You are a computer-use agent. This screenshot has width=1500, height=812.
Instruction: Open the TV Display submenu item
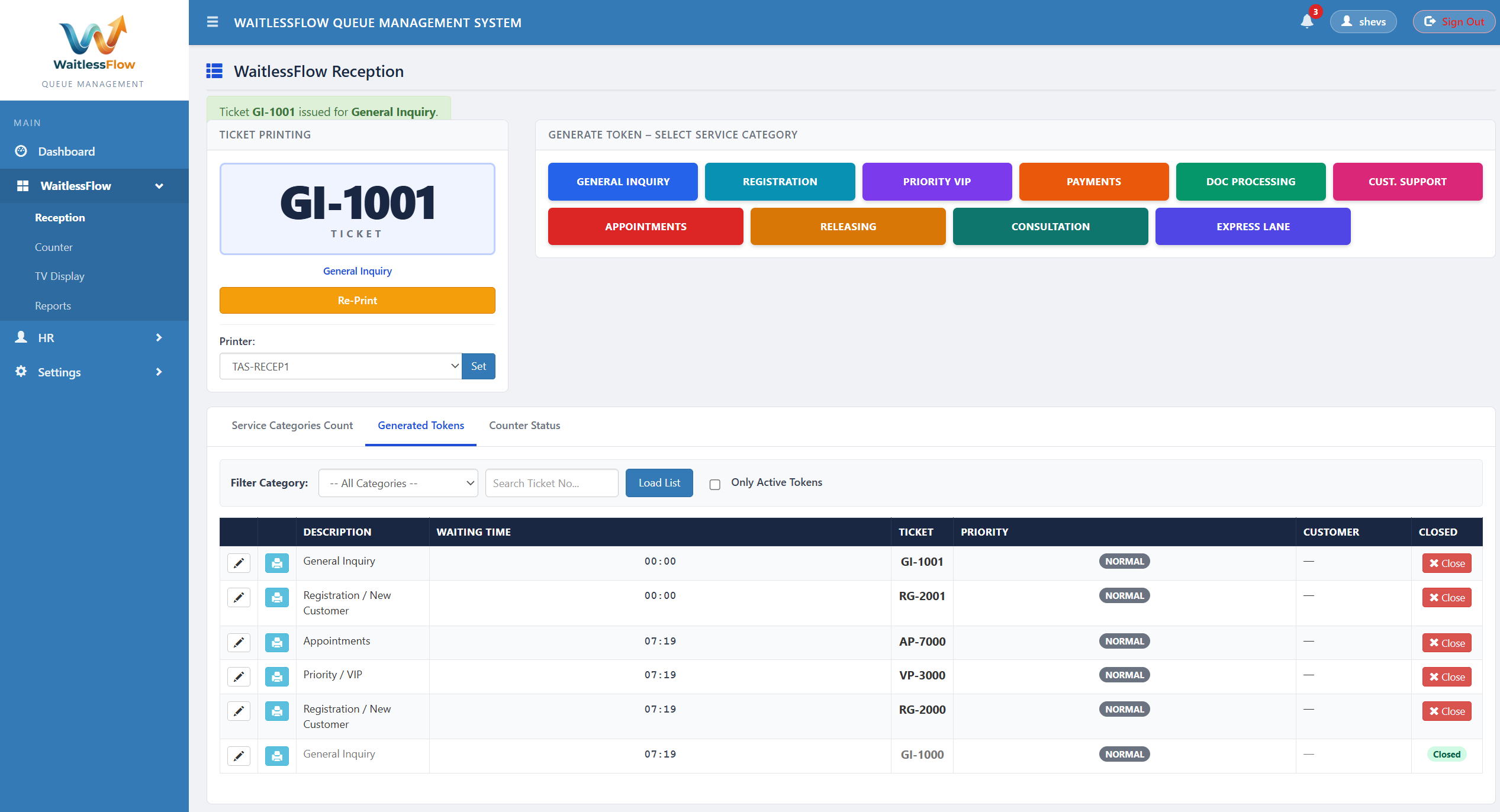59,276
